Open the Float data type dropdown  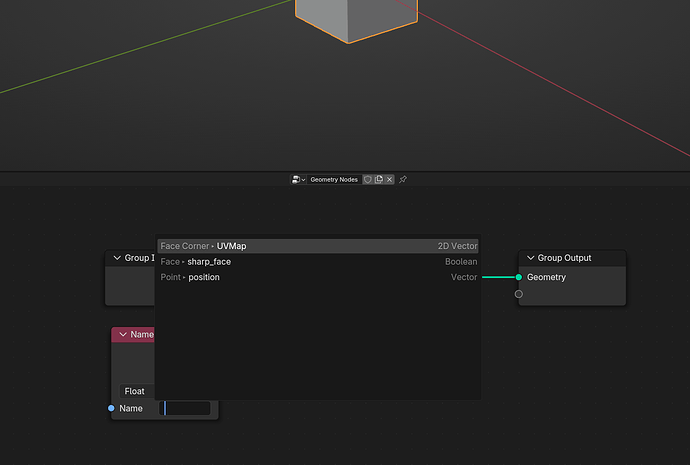[x=137, y=391]
